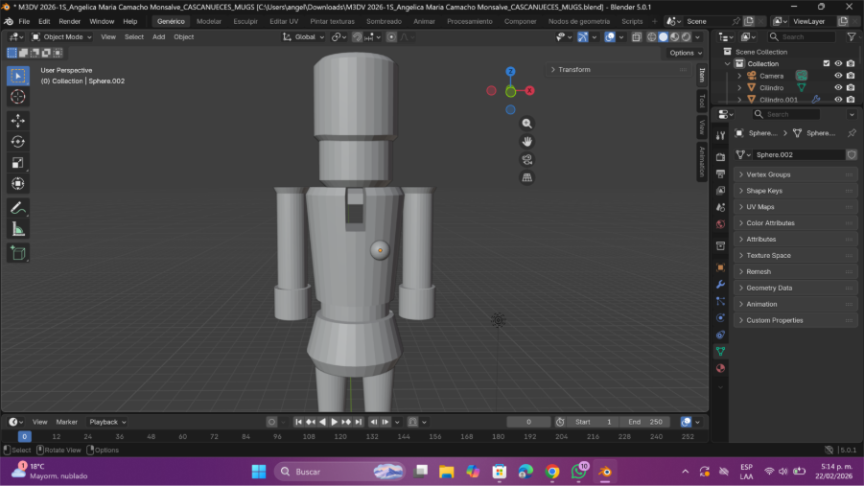
Task: Choose the Scale tool
Action: pos(18,162)
